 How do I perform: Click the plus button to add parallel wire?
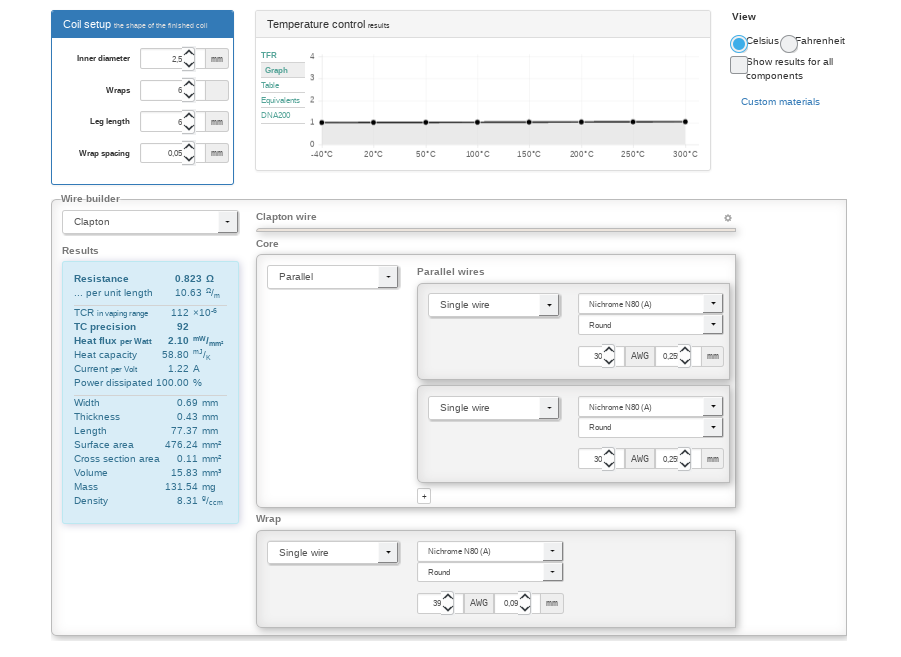coord(424,496)
